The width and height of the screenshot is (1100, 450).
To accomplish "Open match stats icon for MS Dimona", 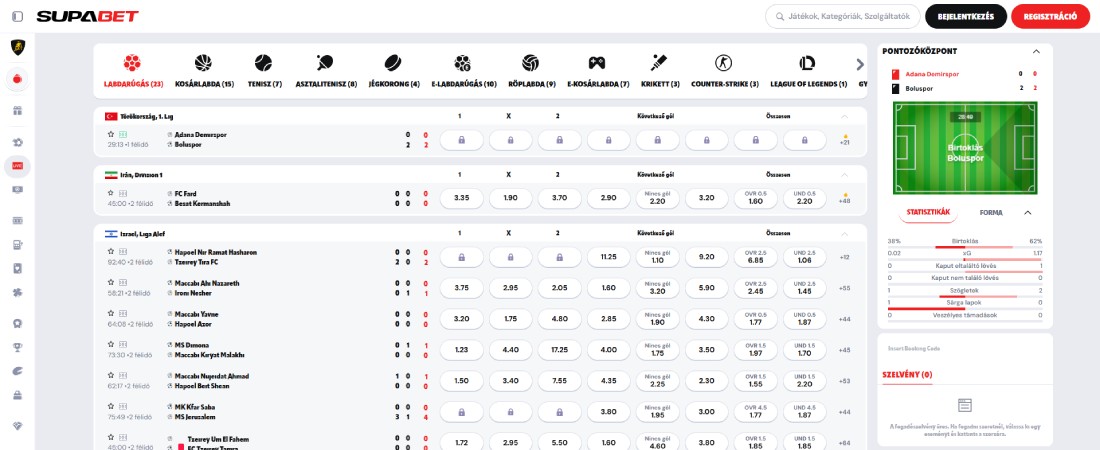I will coord(123,345).
